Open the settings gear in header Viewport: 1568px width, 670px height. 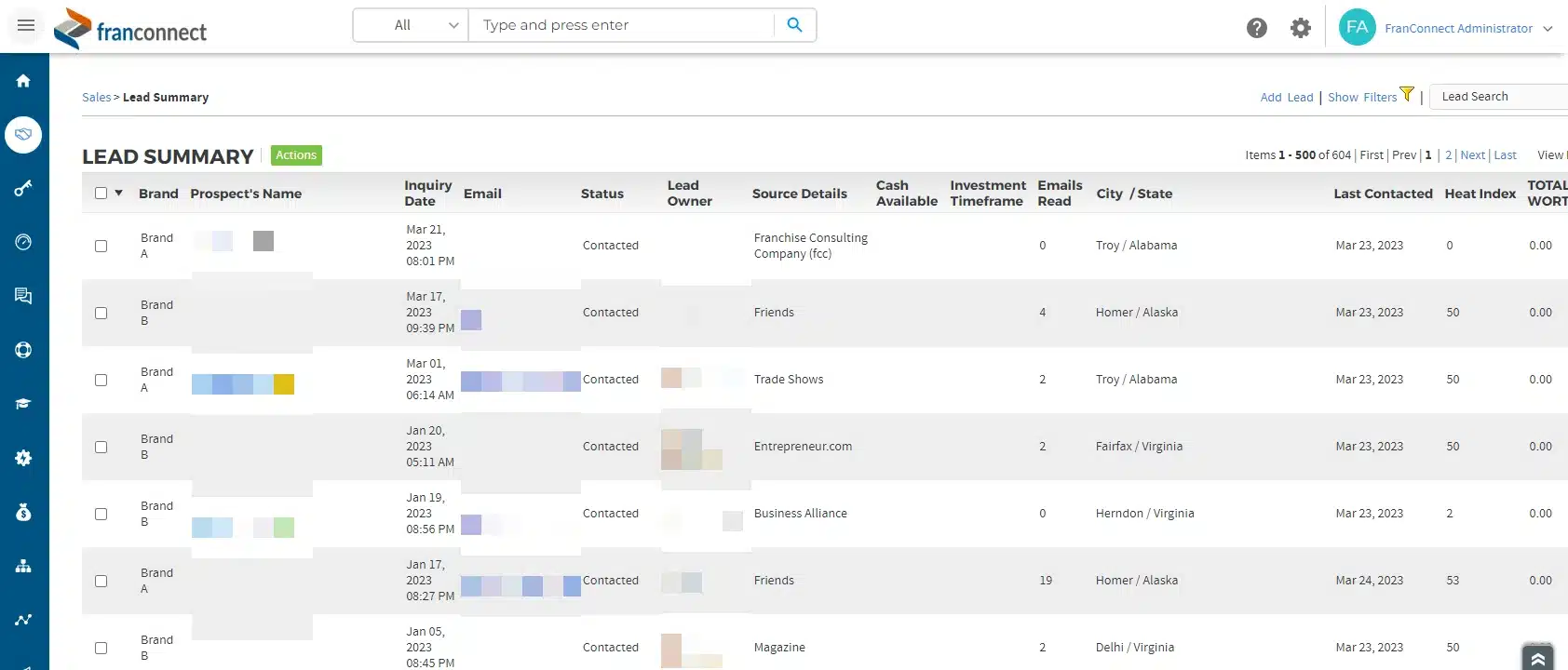(1300, 28)
